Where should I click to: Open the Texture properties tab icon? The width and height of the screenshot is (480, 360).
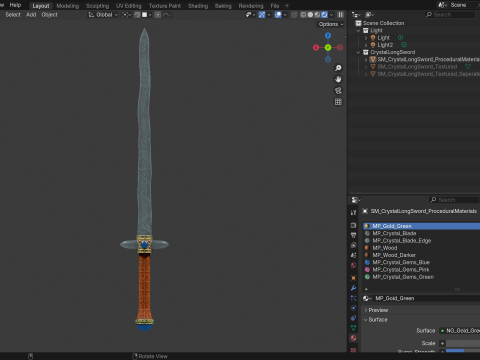pyautogui.click(x=353, y=349)
